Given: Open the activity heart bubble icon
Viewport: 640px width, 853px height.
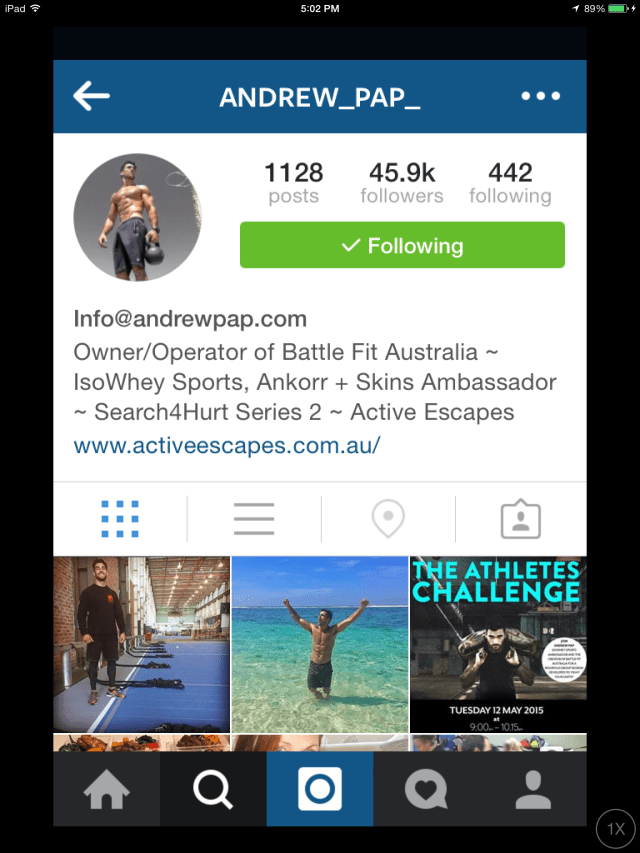Looking at the screenshot, I should click(426, 789).
